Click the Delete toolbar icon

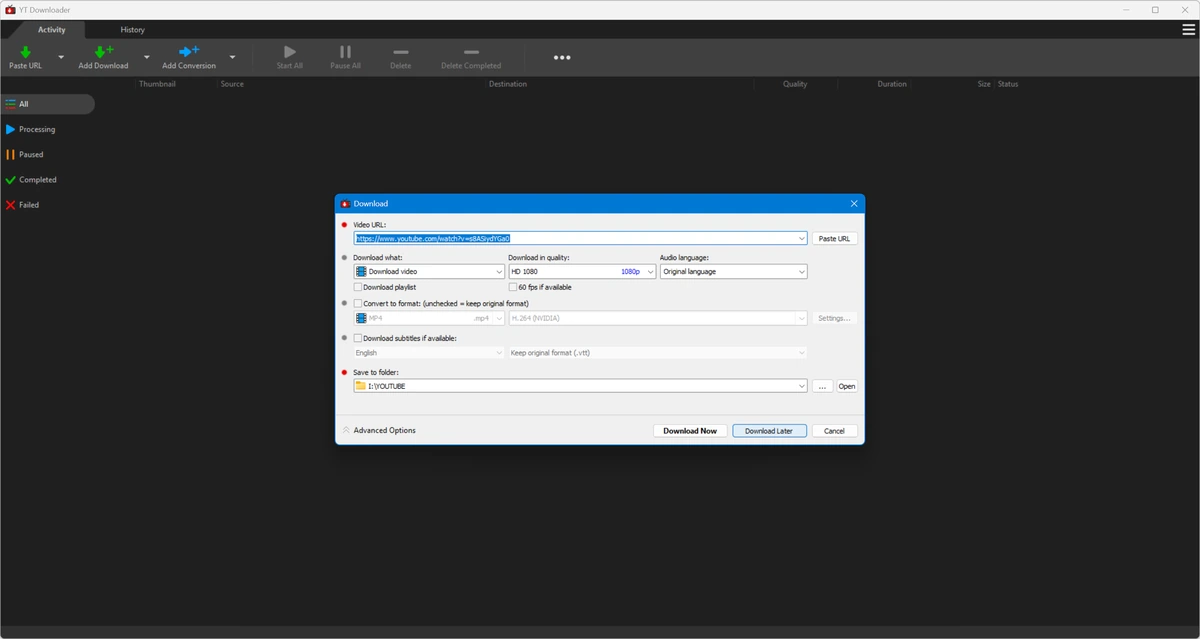[401, 52]
